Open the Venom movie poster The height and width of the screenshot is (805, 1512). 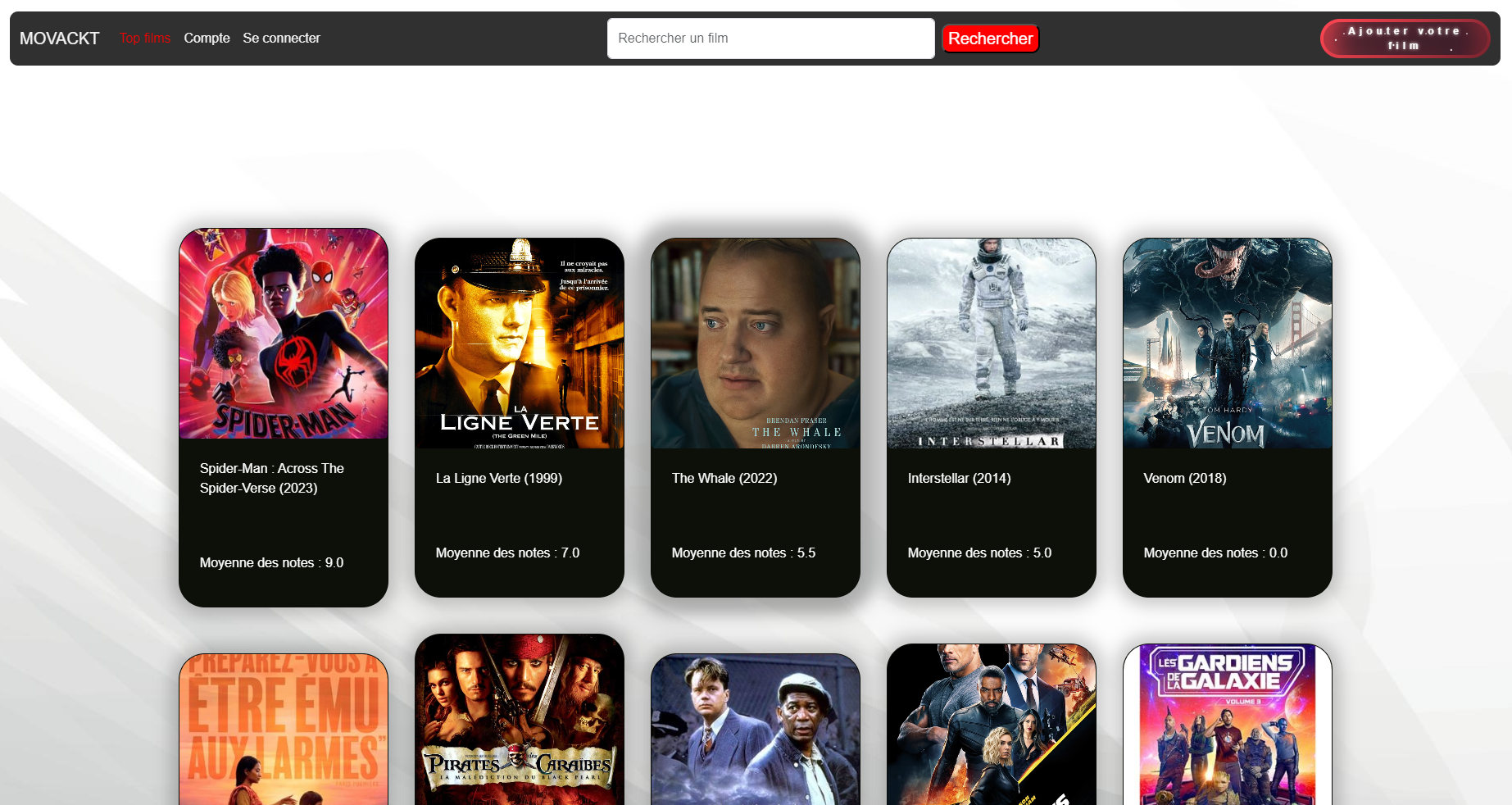(1228, 343)
